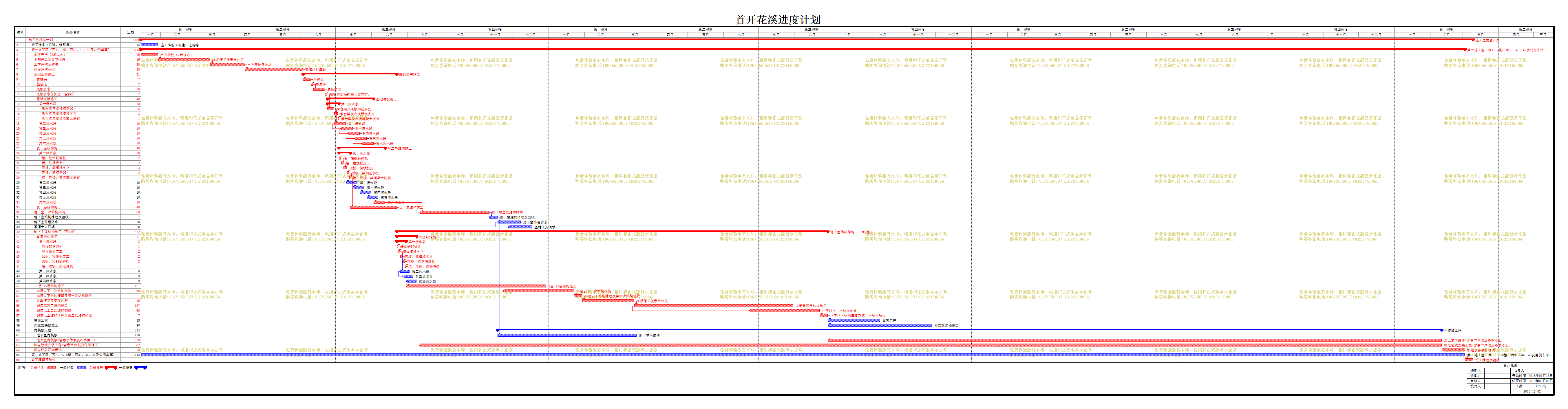Screen dimensions: 1568x409
Task: Click the 任务名称 column header
Action: click(x=73, y=32)
